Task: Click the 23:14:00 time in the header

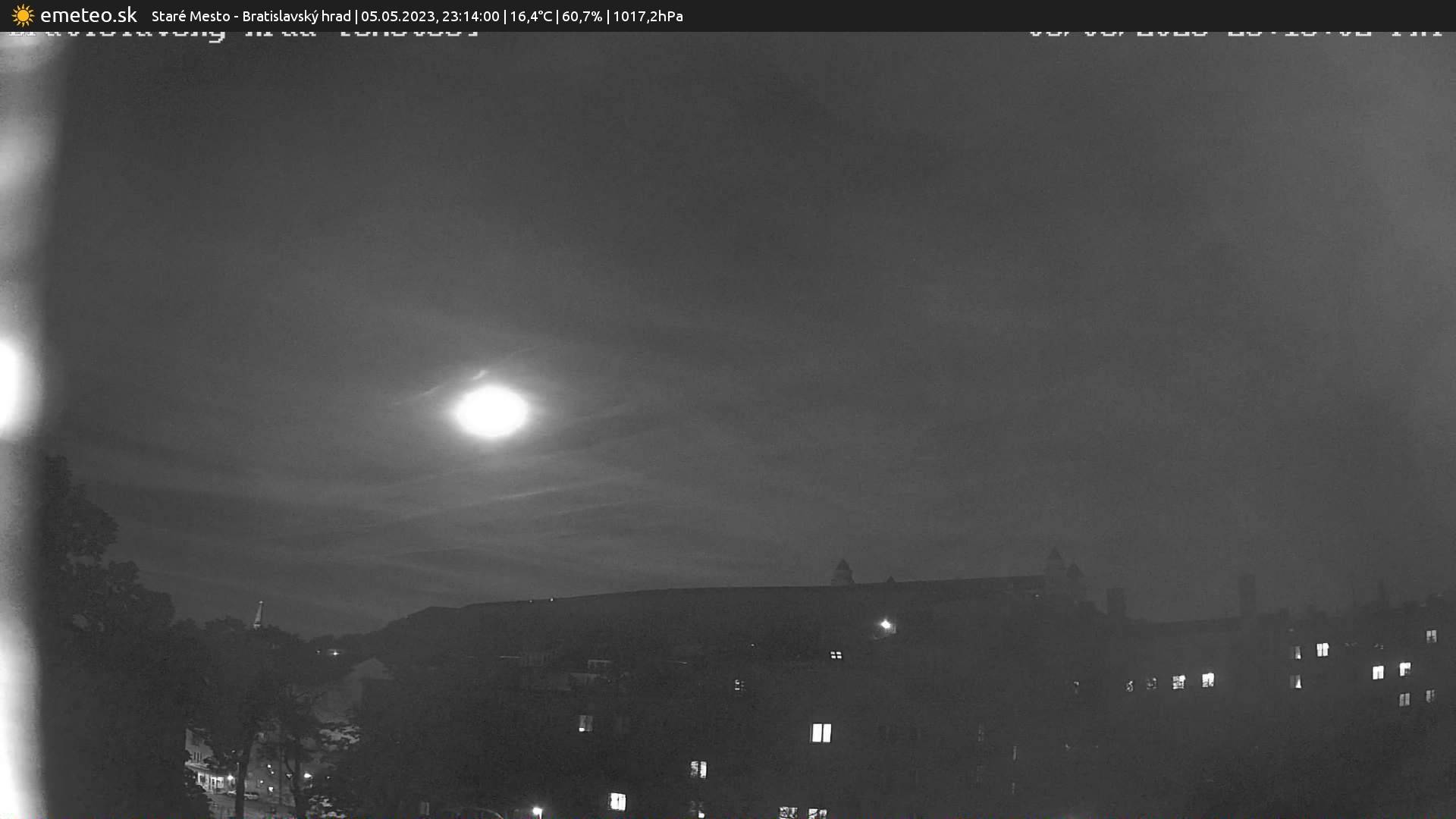Action: [x=470, y=16]
